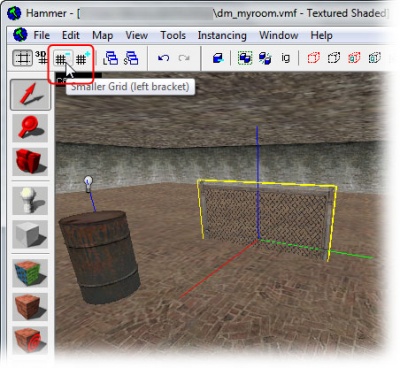Click the Hide selected objects red cube icon
The height and width of the screenshot is (368, 400).
[313, 58]
